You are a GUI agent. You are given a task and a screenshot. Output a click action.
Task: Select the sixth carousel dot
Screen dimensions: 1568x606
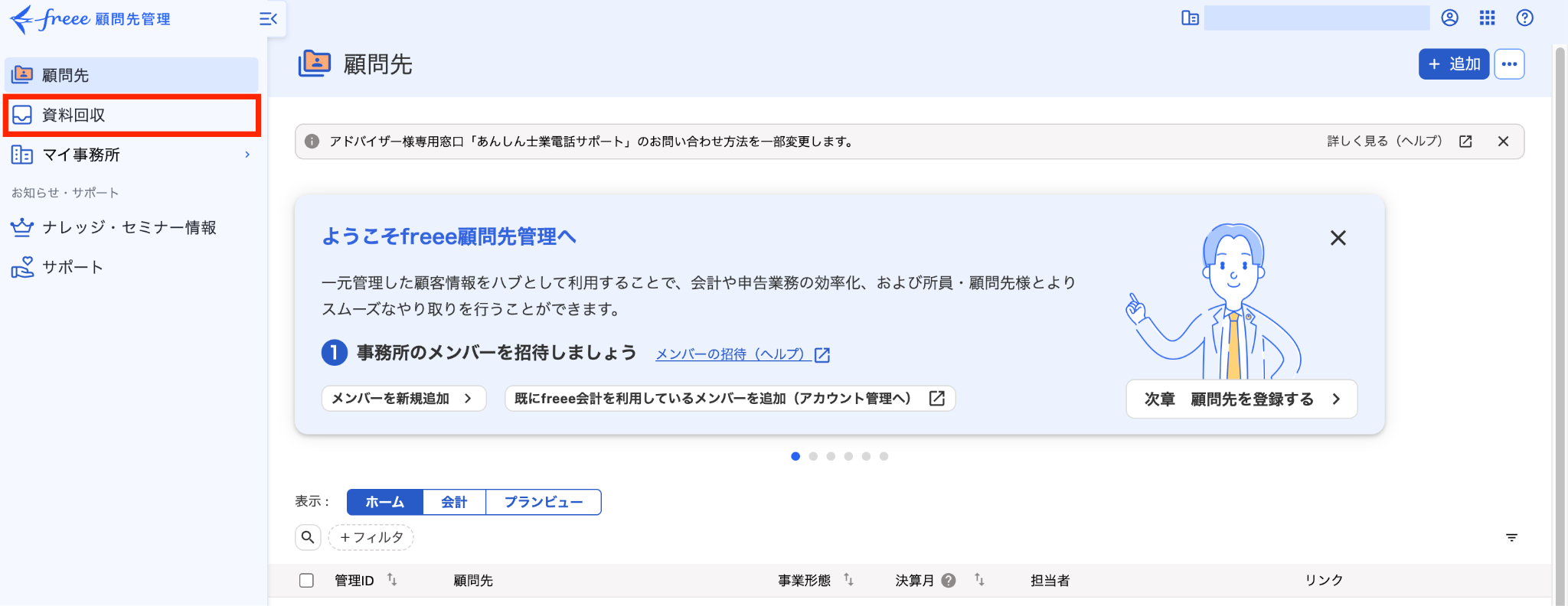tap(884, 456)
